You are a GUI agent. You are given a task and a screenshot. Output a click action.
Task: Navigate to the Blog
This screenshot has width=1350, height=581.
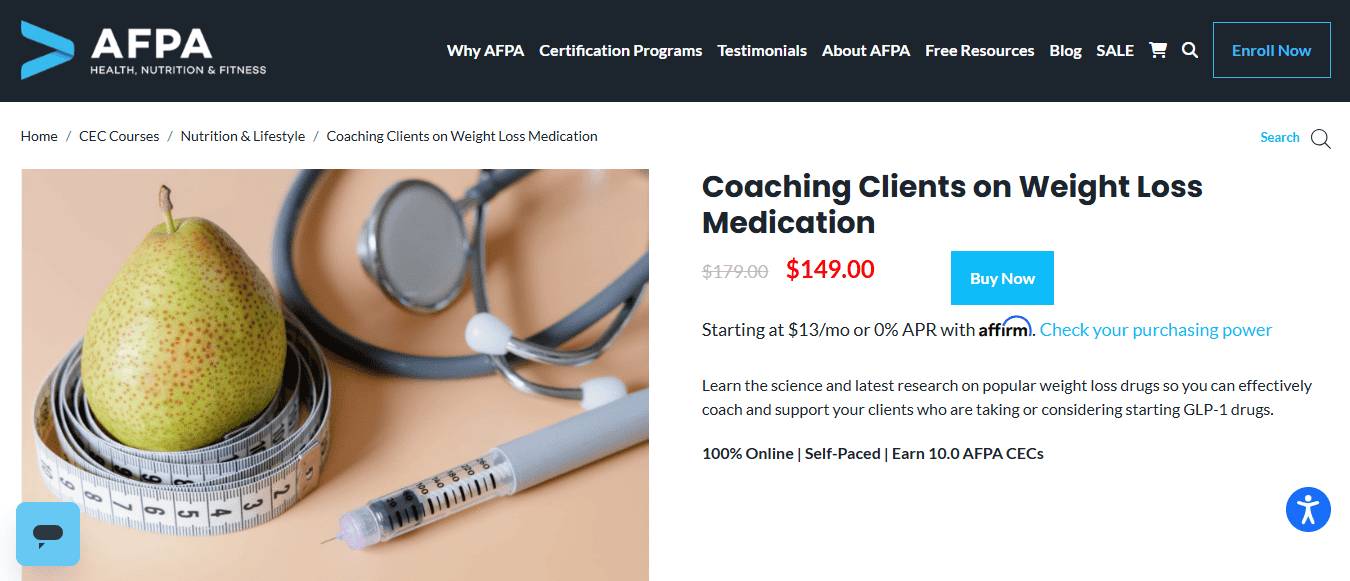pos(1065,50)
